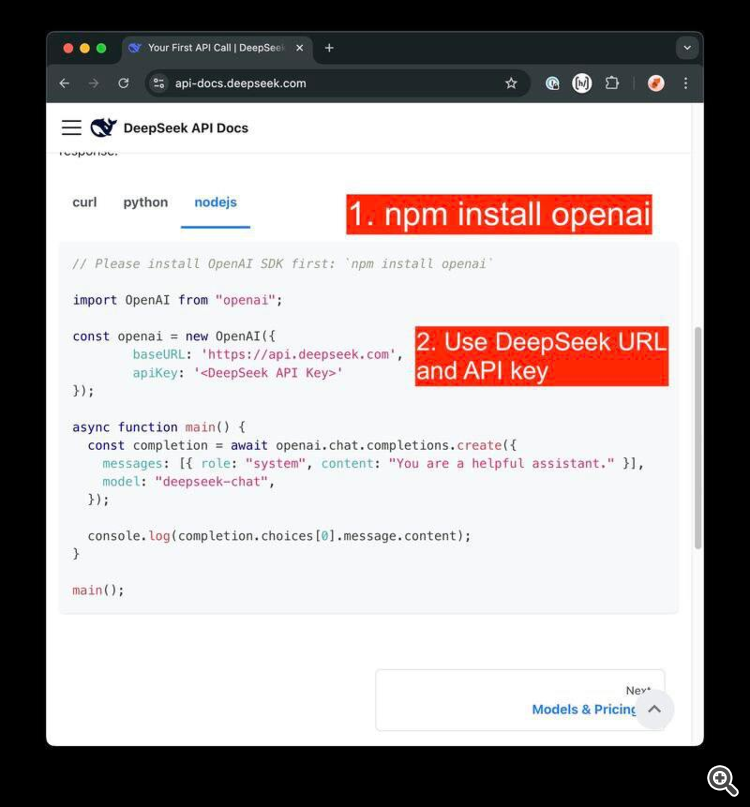Open the Chrome profile avatar
This screenshot has width=750, height=807.
655,83
